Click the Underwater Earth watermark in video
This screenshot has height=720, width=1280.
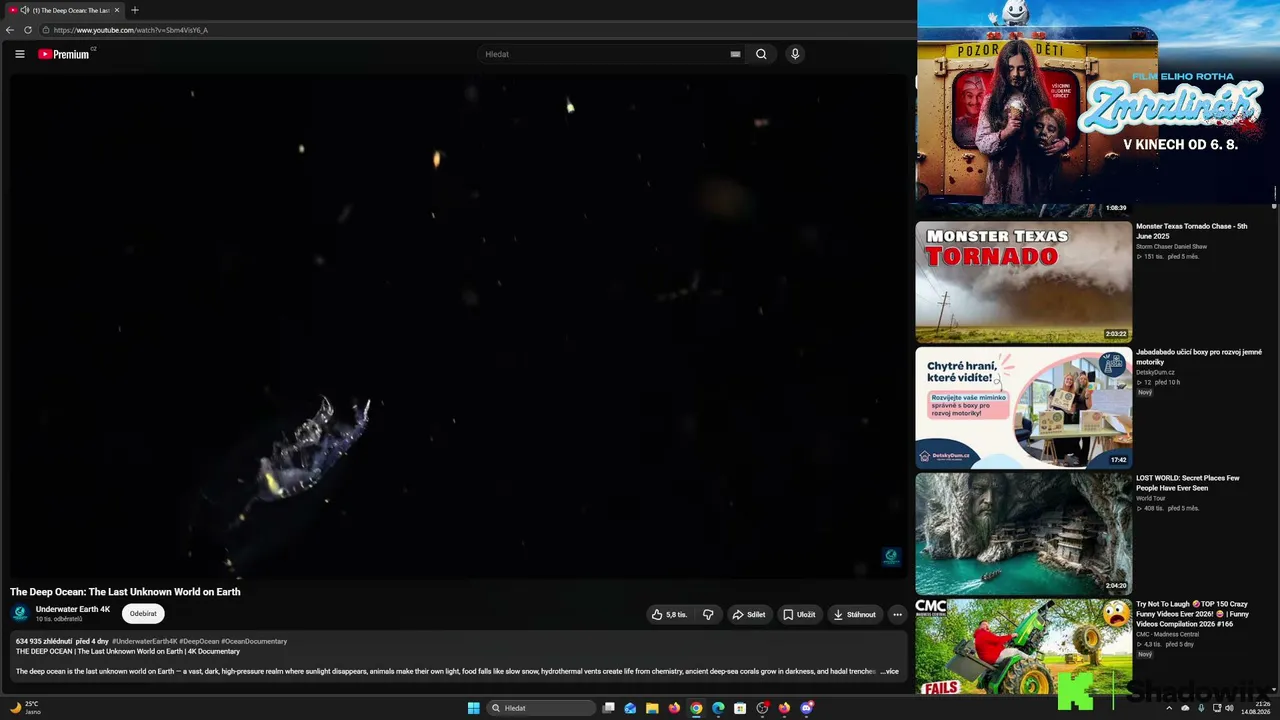[x=891, y=557]
